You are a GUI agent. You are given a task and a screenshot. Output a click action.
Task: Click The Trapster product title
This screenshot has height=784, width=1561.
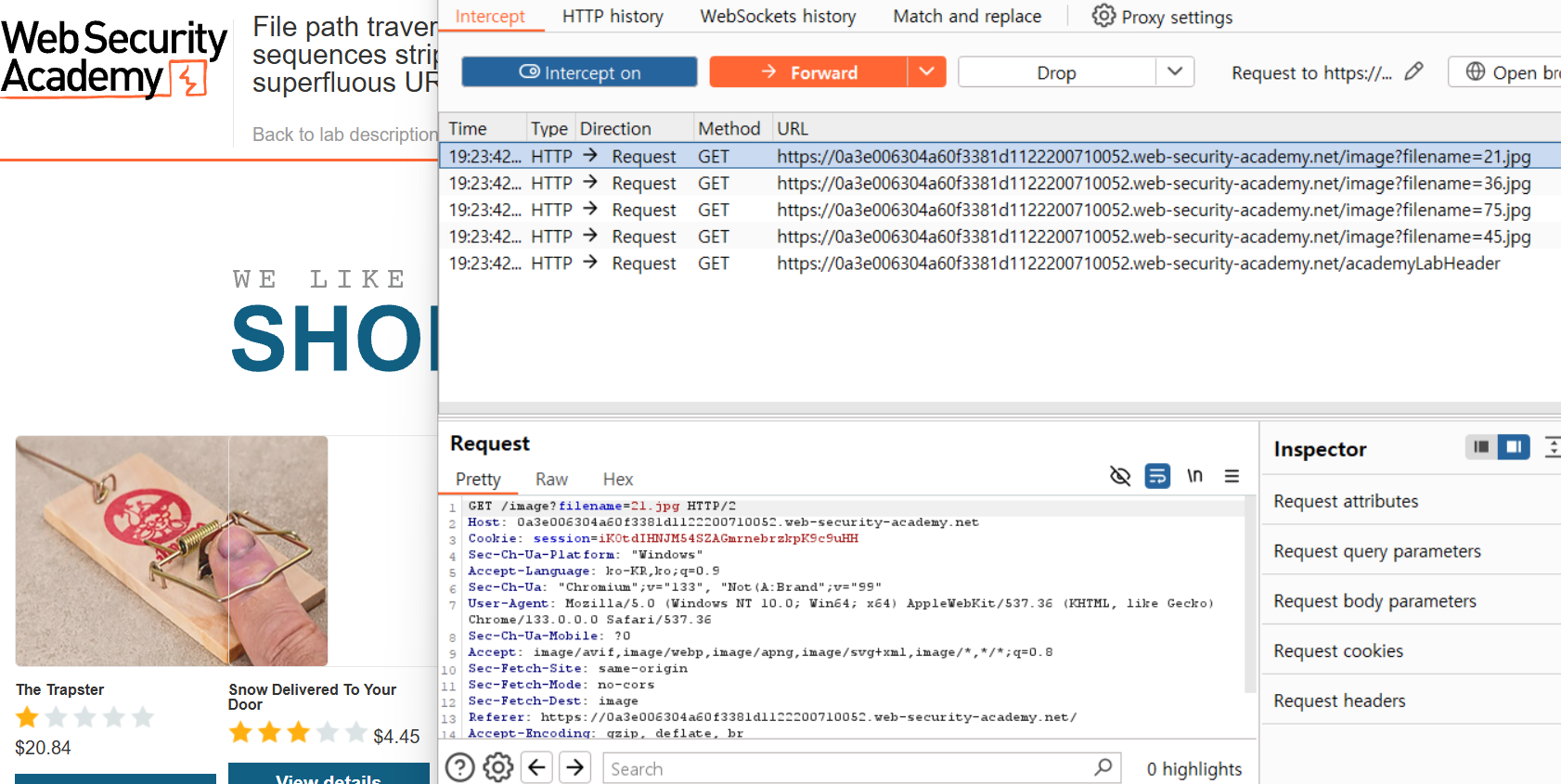pos(59,689)
